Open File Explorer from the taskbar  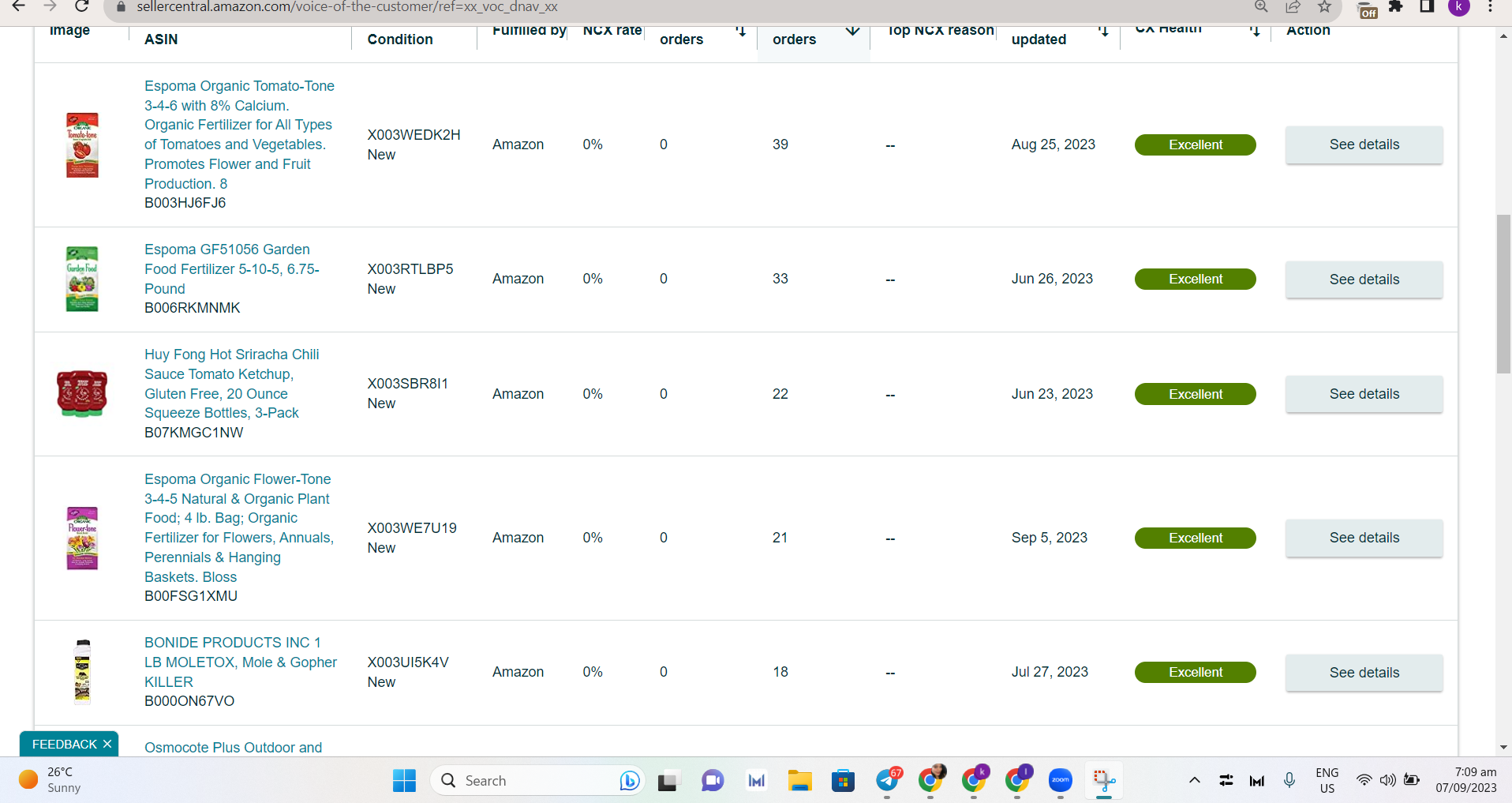pos(799,781)
